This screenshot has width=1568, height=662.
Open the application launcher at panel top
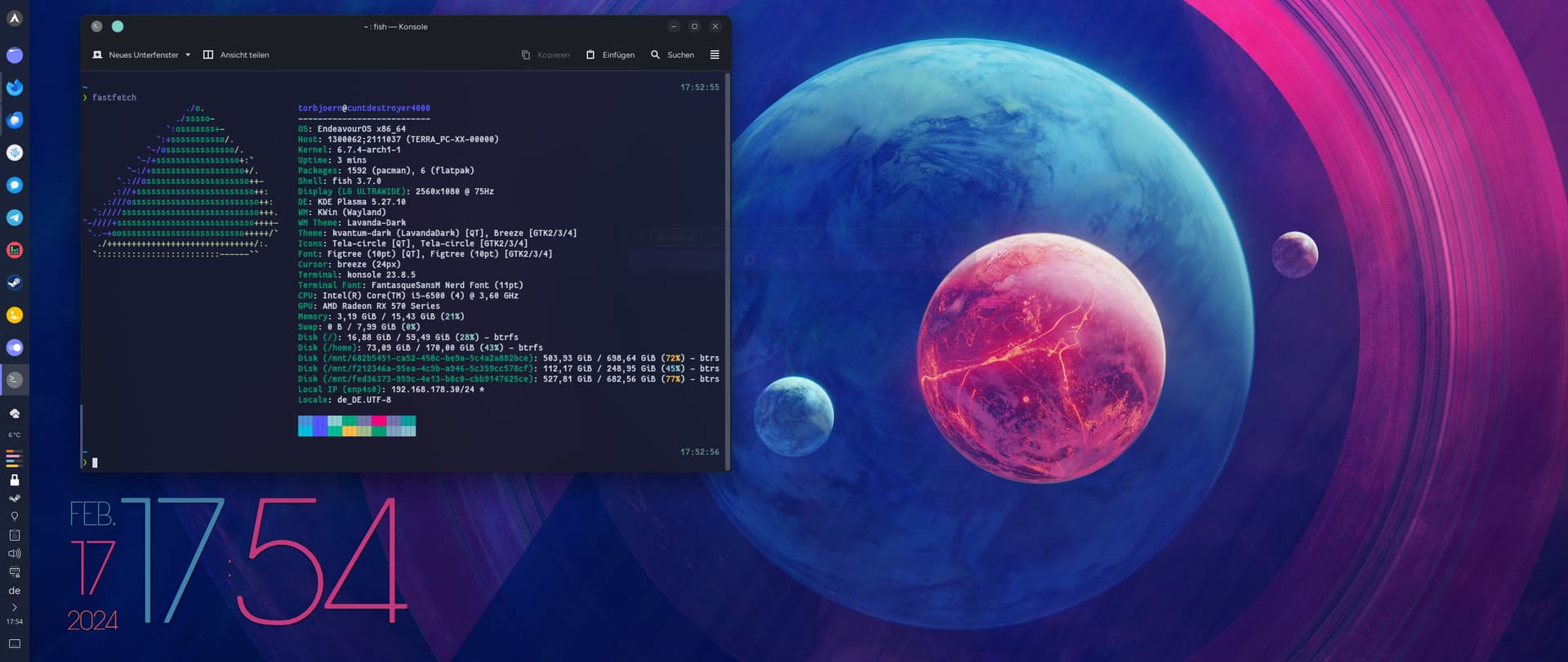tap(15, 18)
